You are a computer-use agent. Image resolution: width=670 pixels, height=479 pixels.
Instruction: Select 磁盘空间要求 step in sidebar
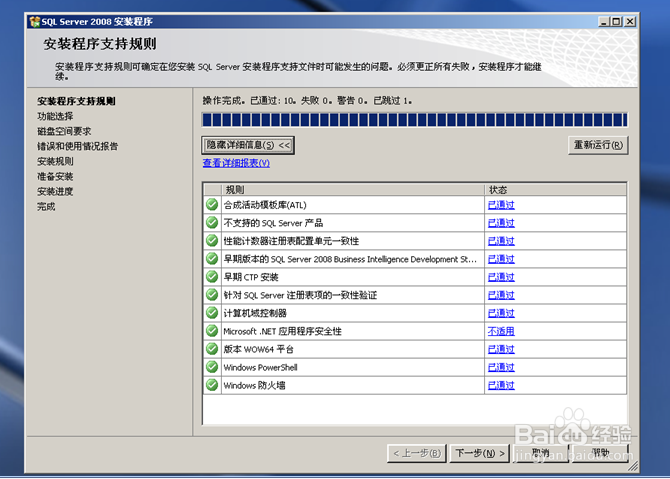[64, 131]
